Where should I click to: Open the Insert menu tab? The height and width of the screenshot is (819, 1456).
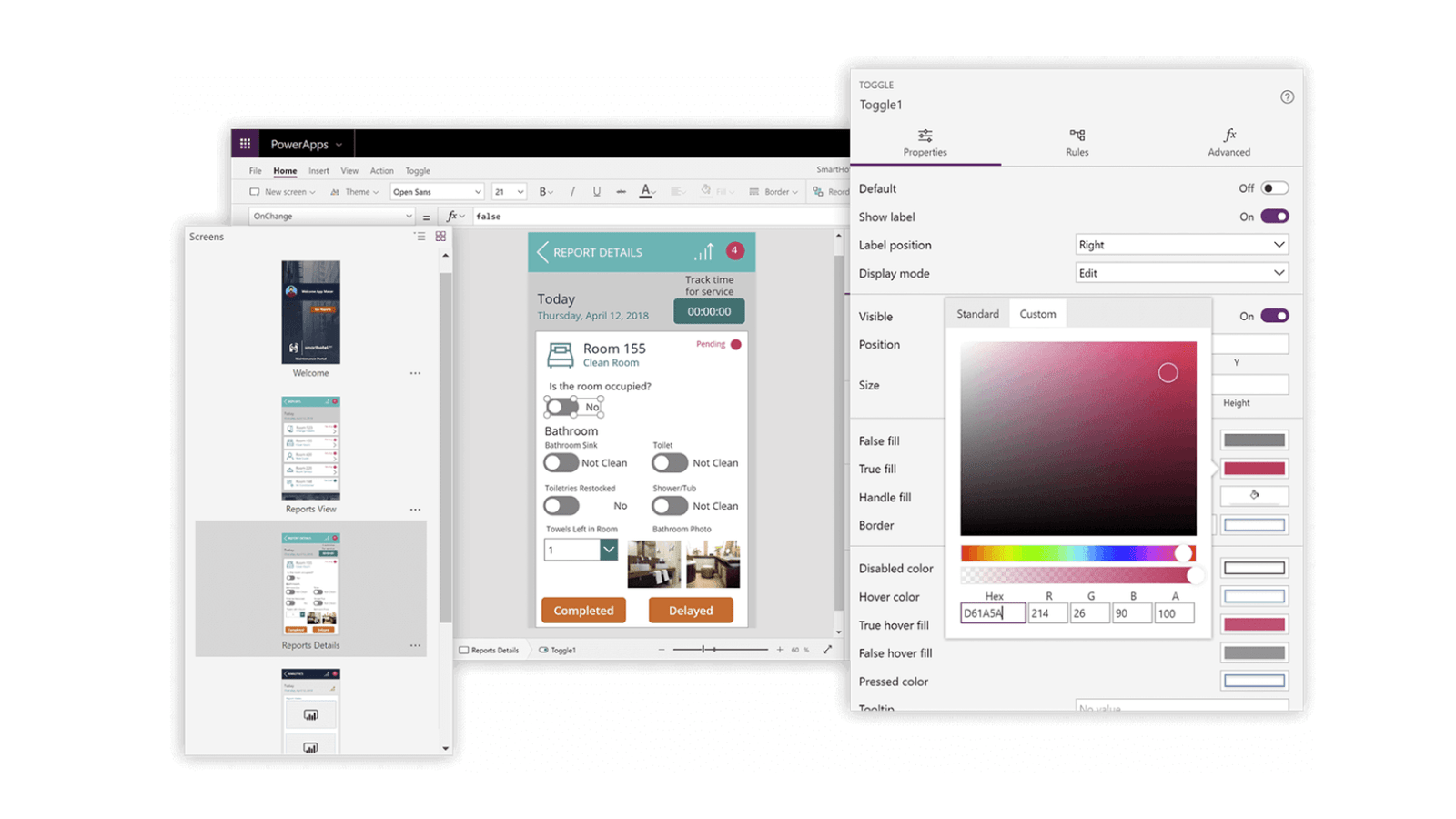318,171
